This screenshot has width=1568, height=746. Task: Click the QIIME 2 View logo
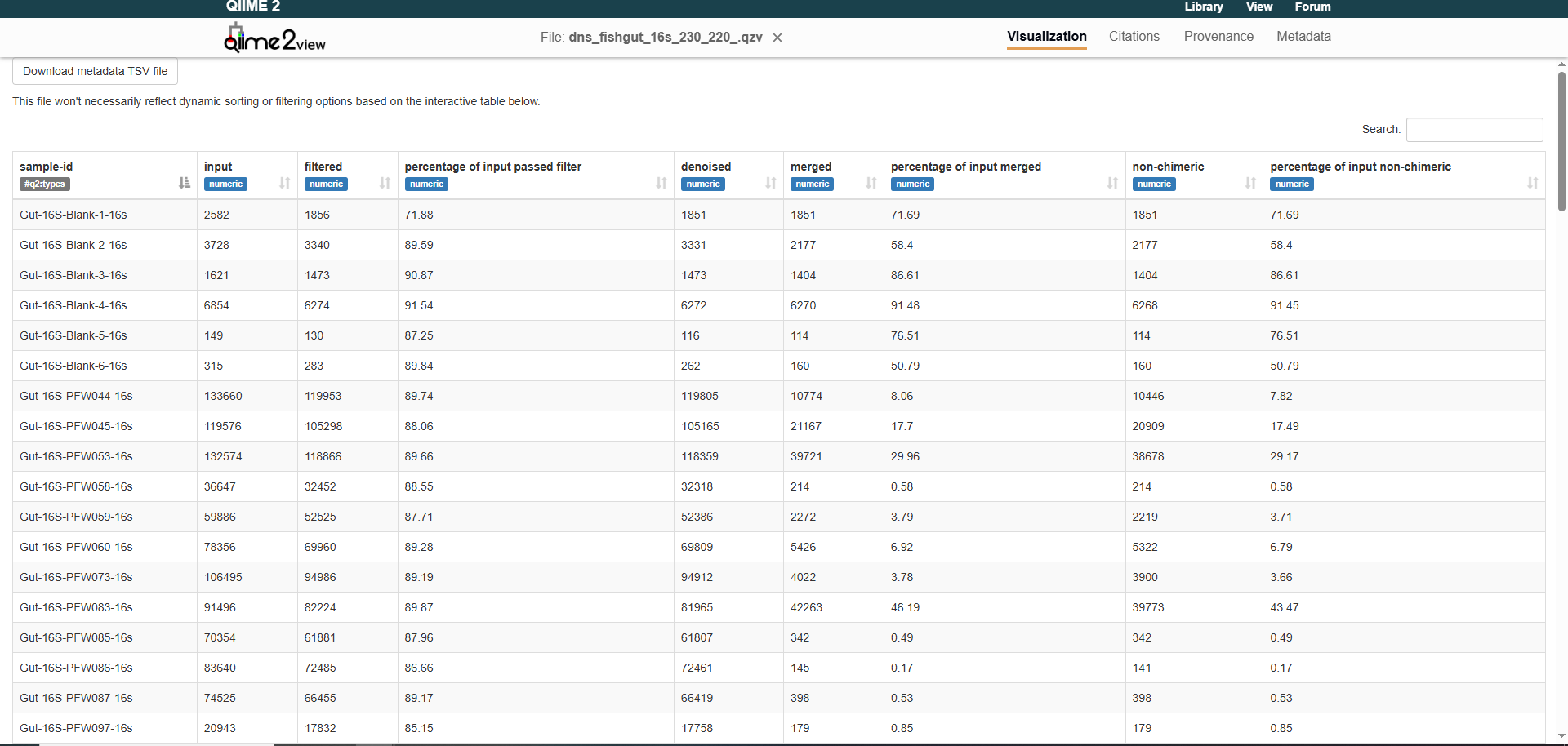[274, 38]
